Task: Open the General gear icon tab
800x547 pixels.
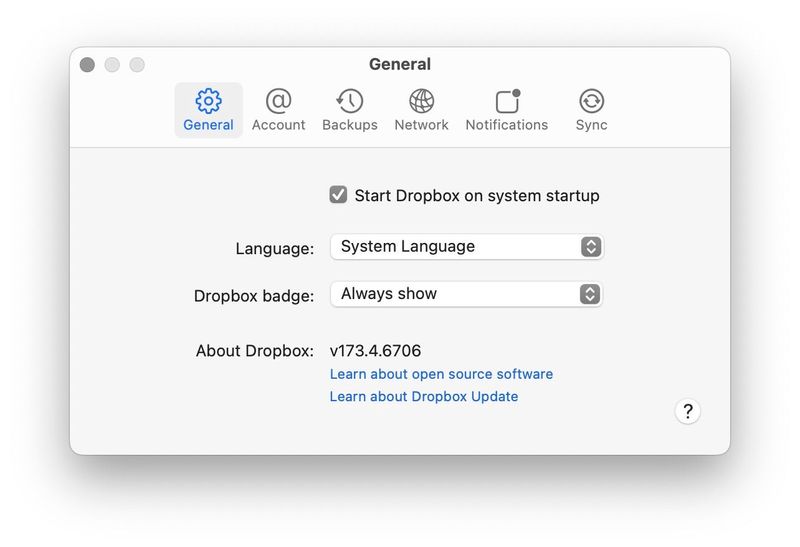Action: click(208, 101)
